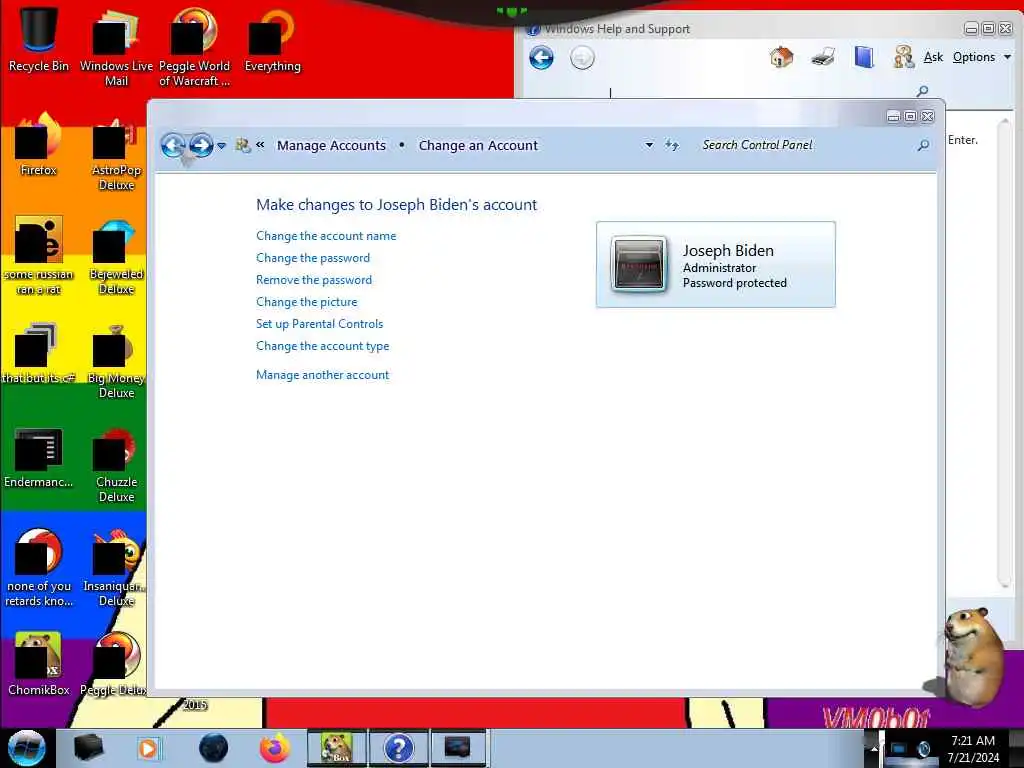Select Change an Account breadcrumb
The width and height of the screenshot is (1024, 768).
click(478, 146)
